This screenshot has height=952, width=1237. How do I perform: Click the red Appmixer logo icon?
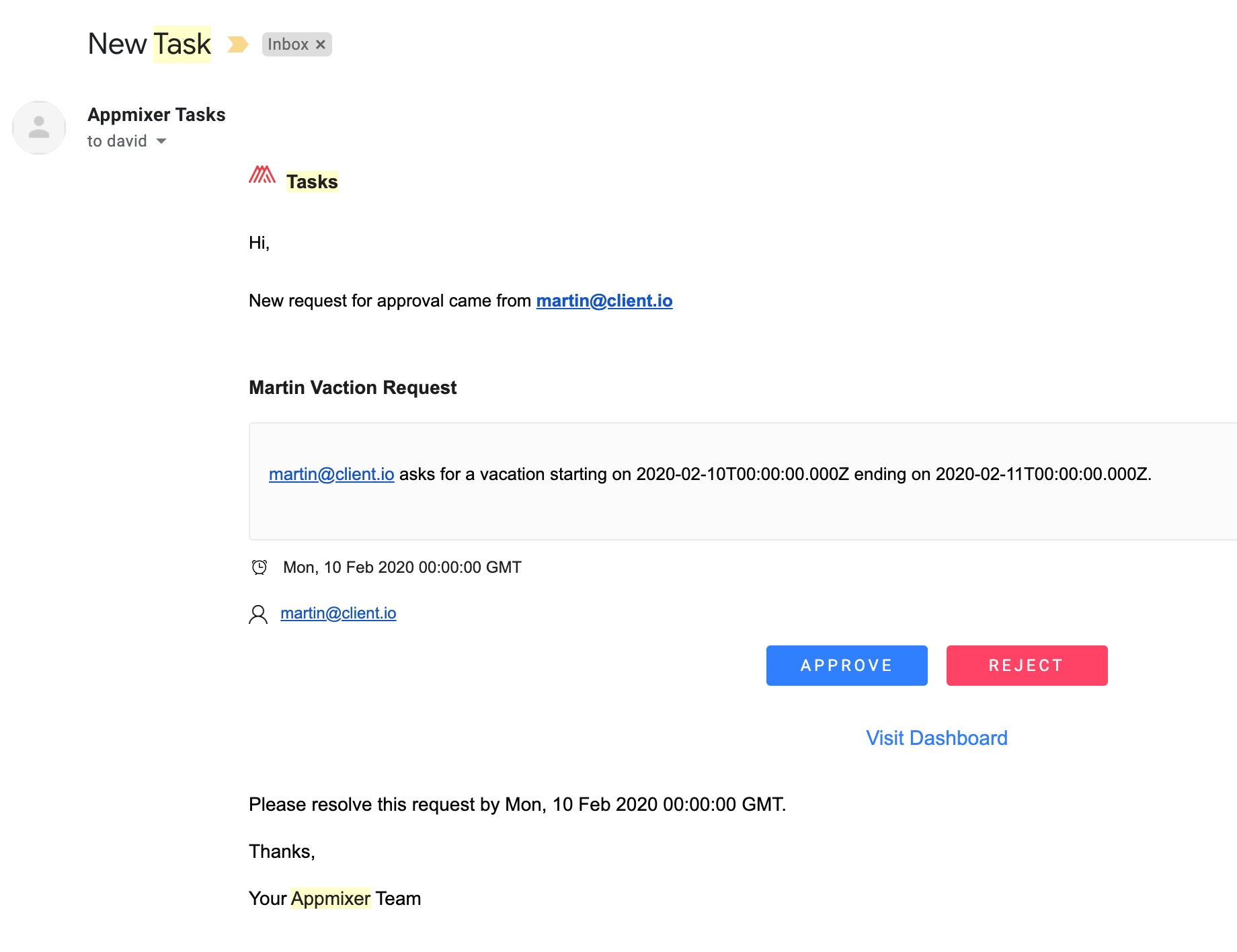pos(262,175)
